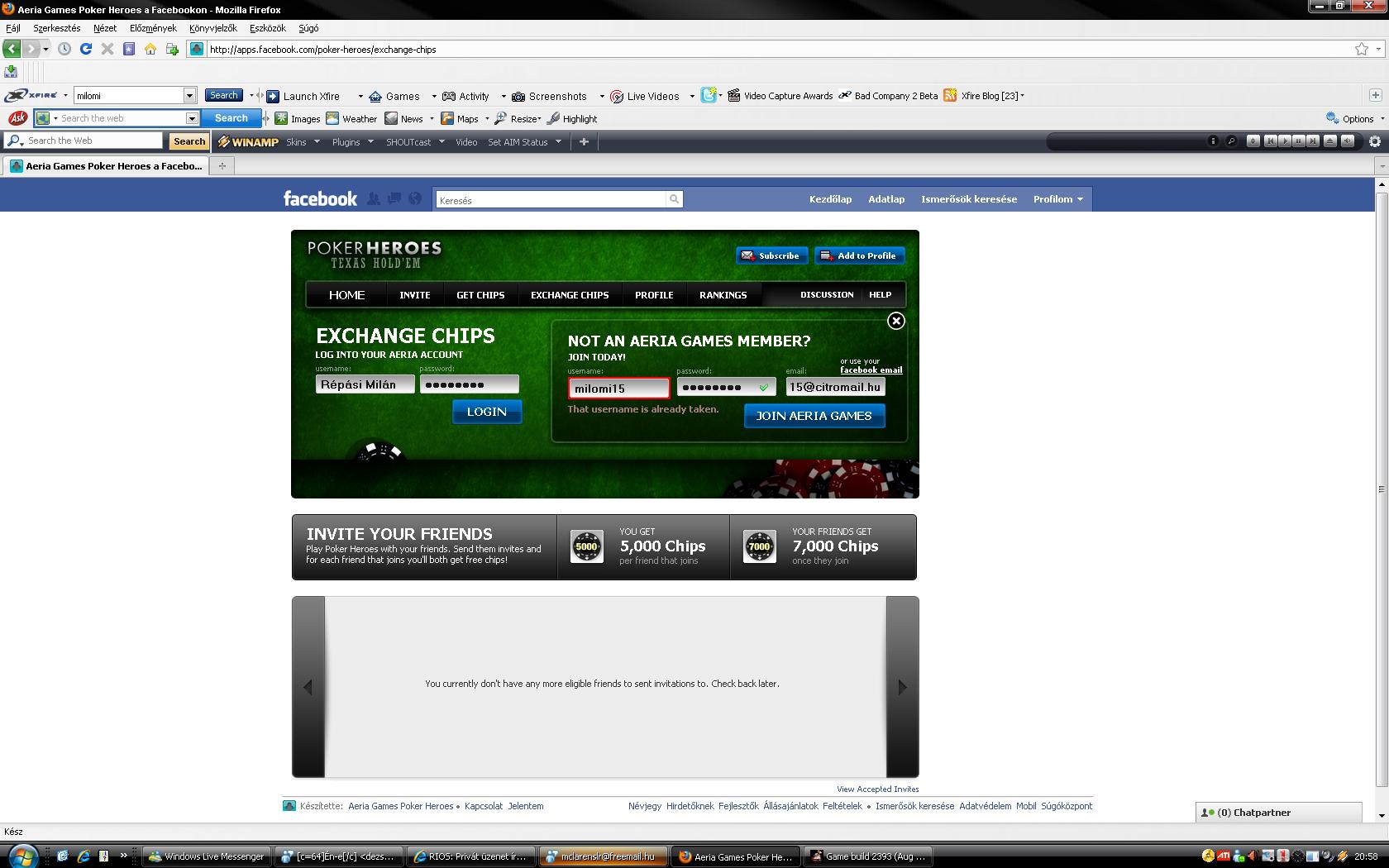1389x868 pixels.
Task: Click the LOGIN button
Action: tap(487, 412)
